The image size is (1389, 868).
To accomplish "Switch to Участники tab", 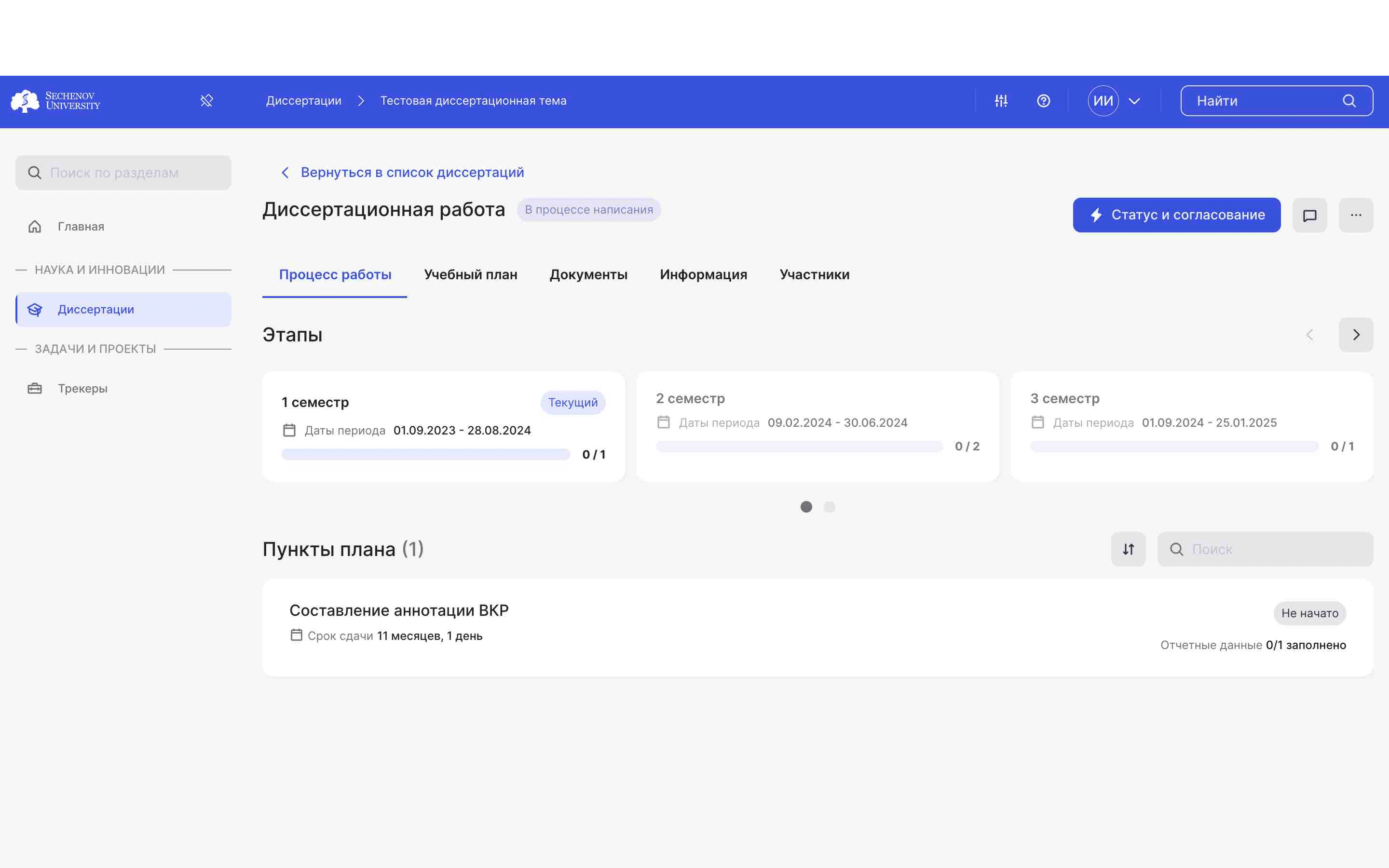I will [815, 274].
